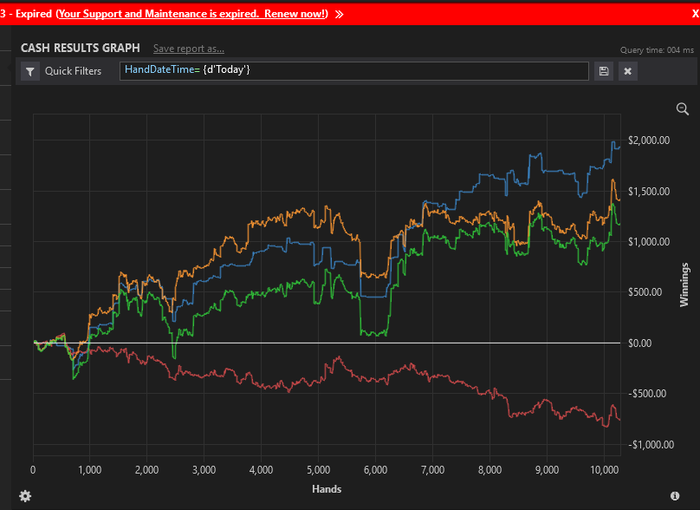The image size is (700, 510).
Task: Focus the HandDateTime filter input field
Action: (x=354, y=71)
